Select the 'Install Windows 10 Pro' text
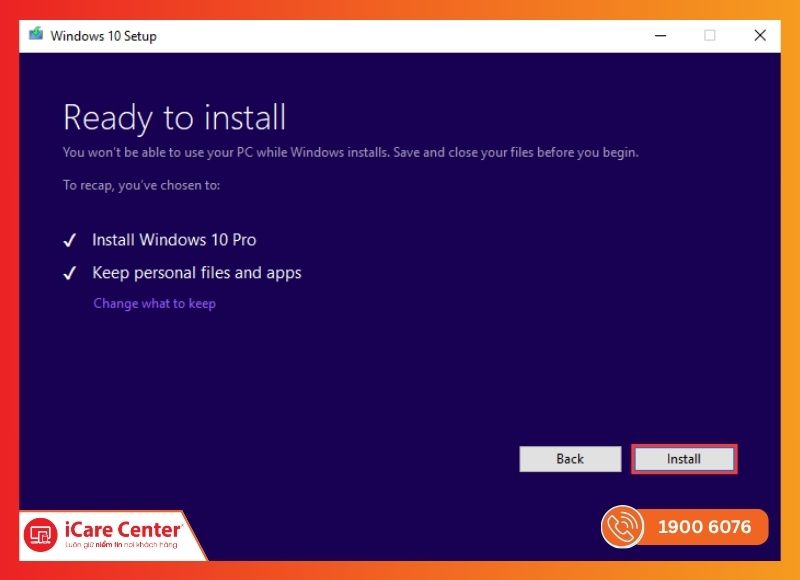Viewport: 800px width, 580px height. (x=174, y=240)
